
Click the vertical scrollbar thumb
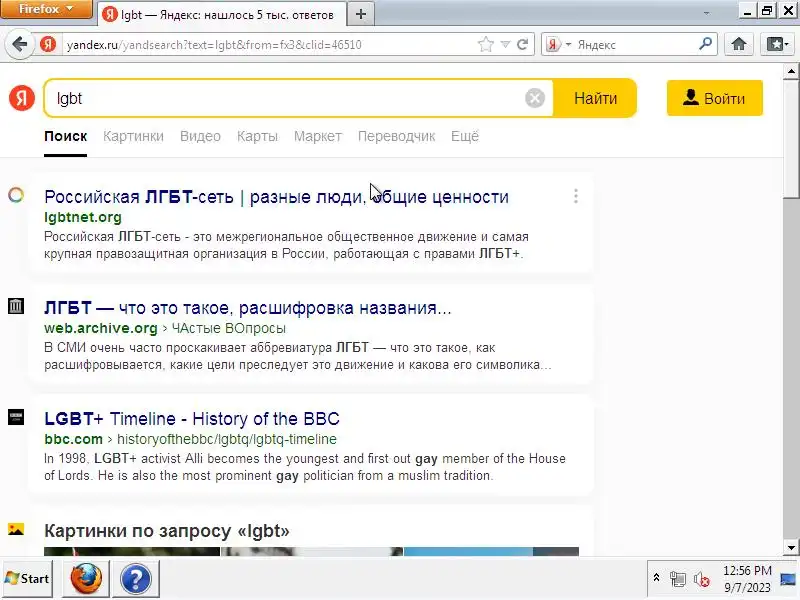pyautogui.click(x=791, y=138)
